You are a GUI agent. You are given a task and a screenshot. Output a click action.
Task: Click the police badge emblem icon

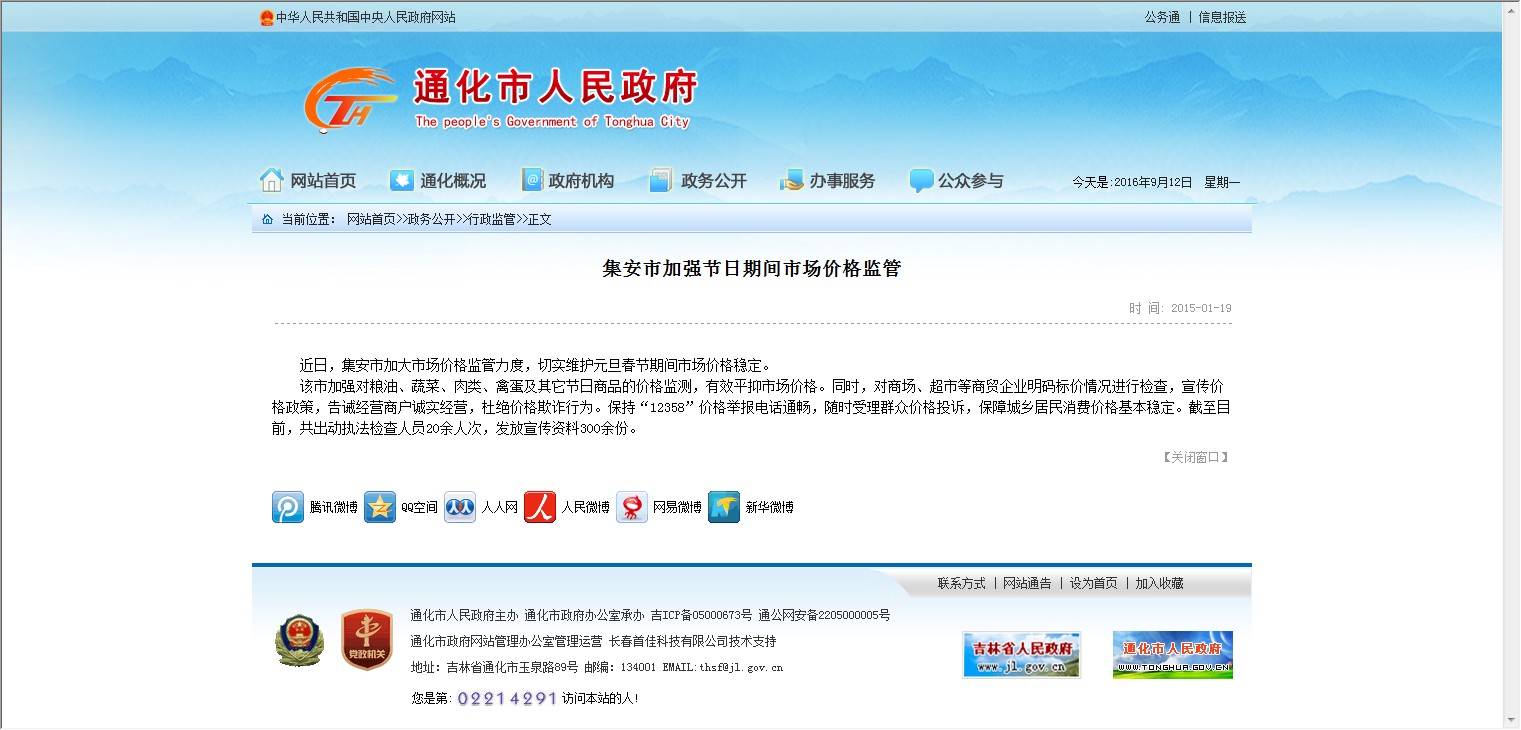click(x=299, y=640)
